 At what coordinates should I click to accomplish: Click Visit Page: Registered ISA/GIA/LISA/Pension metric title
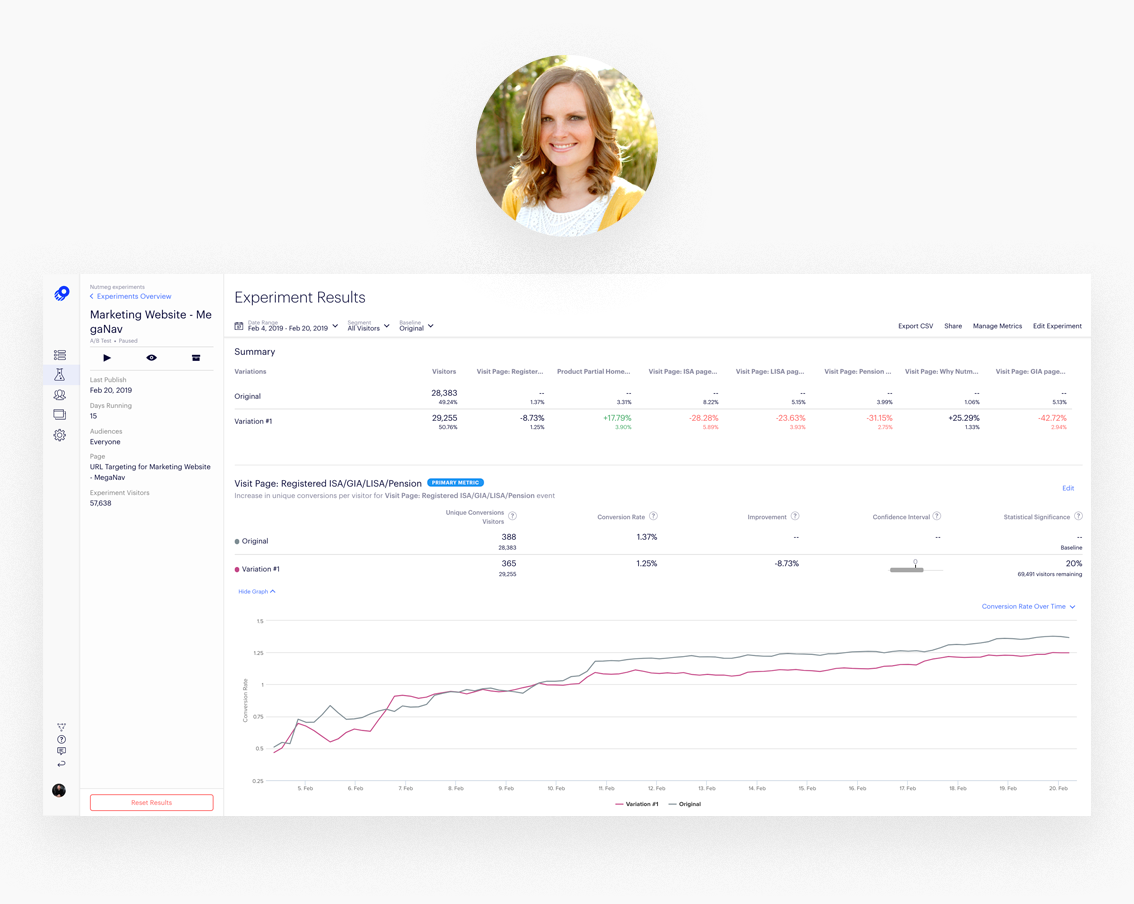(x=328, y=483)
